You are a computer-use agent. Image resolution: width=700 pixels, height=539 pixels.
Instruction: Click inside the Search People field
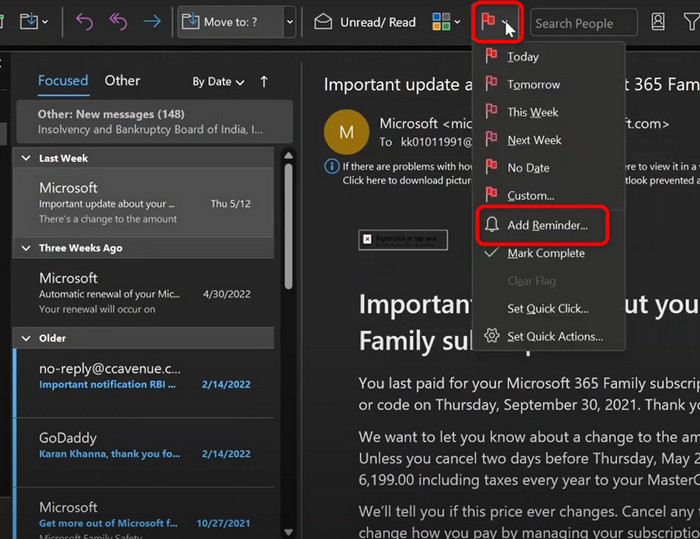580,23
